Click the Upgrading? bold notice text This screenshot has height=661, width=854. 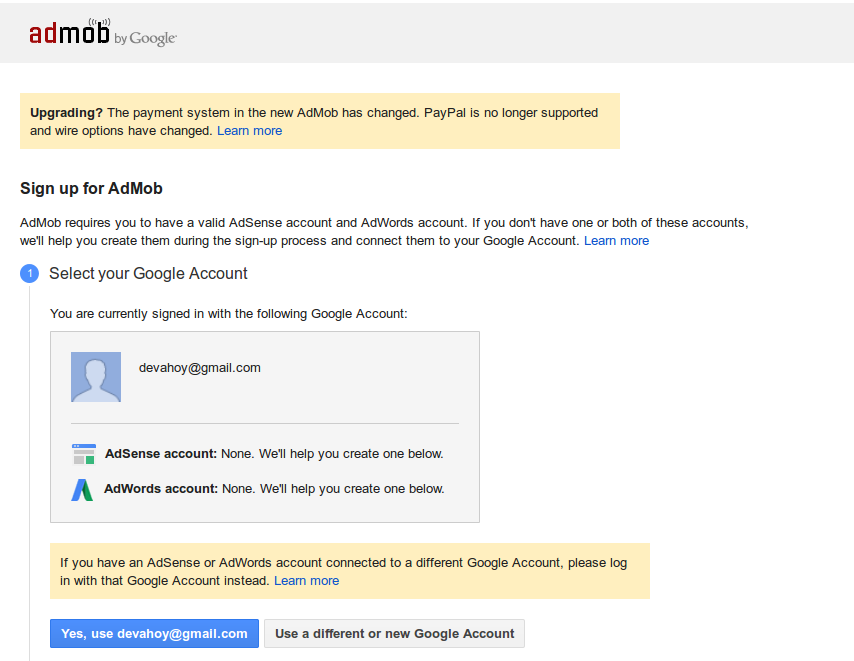[x=66, y=113]
